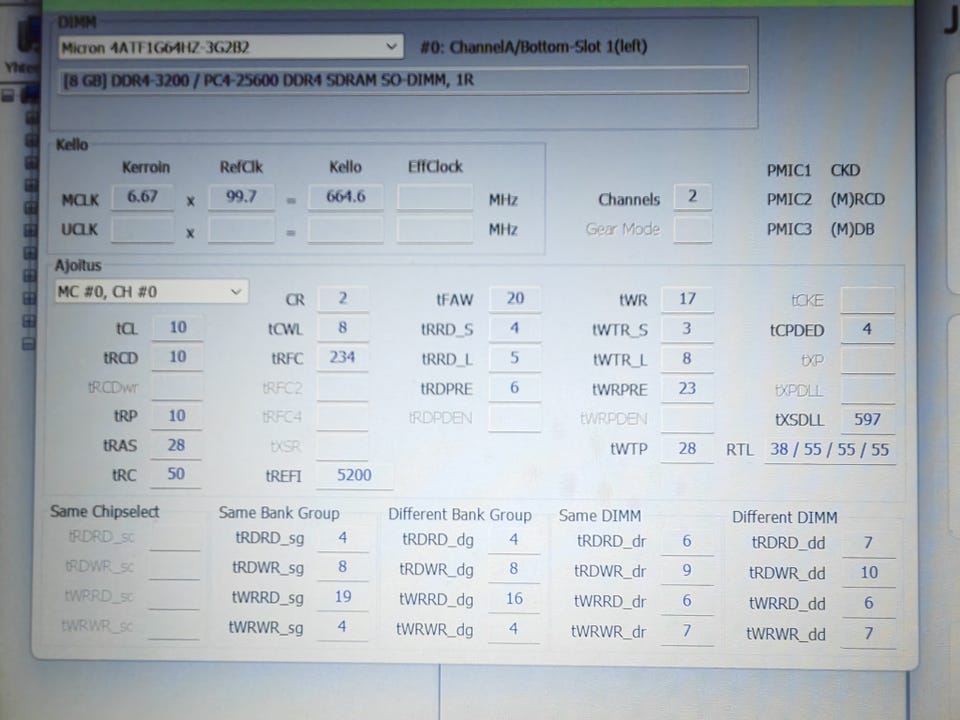960x720 pixels.
Task: Click the Same Bank Group heading
Action: click(x=279, y=513)
